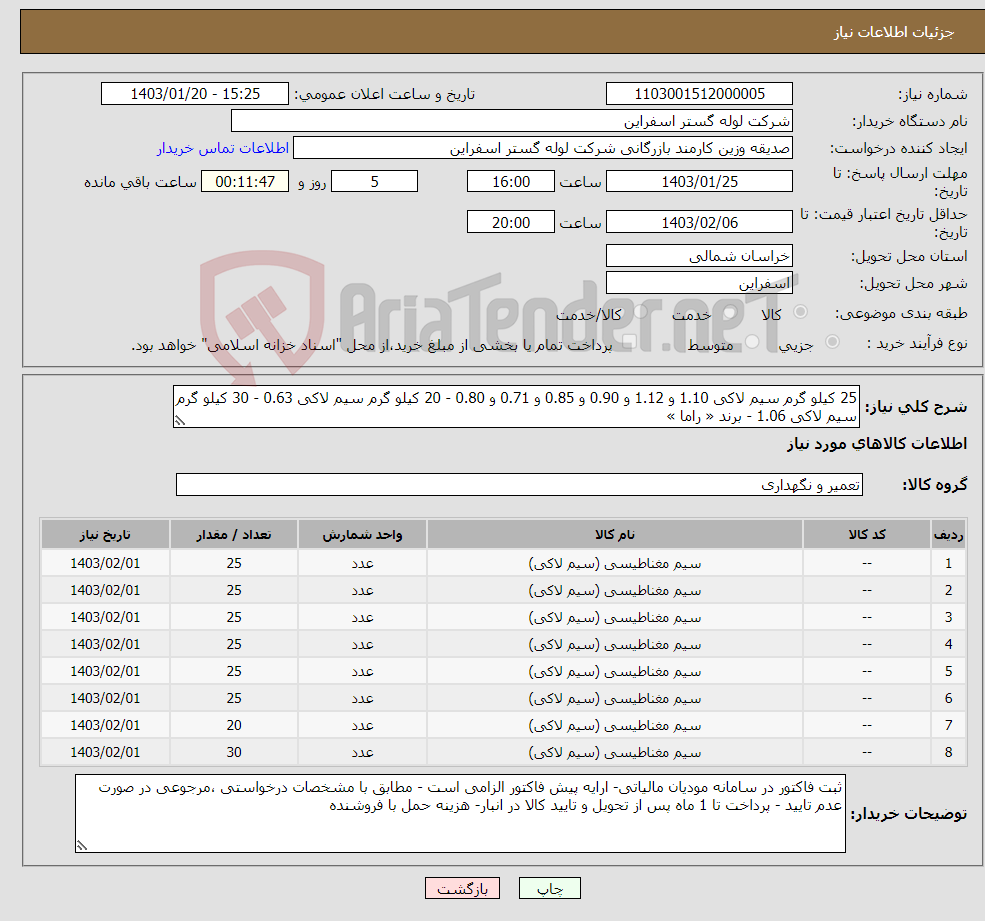The image size is (985, 921).
Task: Click the جزئیات اطلاعات نیاز header title
Action: (x=894, y=32)
